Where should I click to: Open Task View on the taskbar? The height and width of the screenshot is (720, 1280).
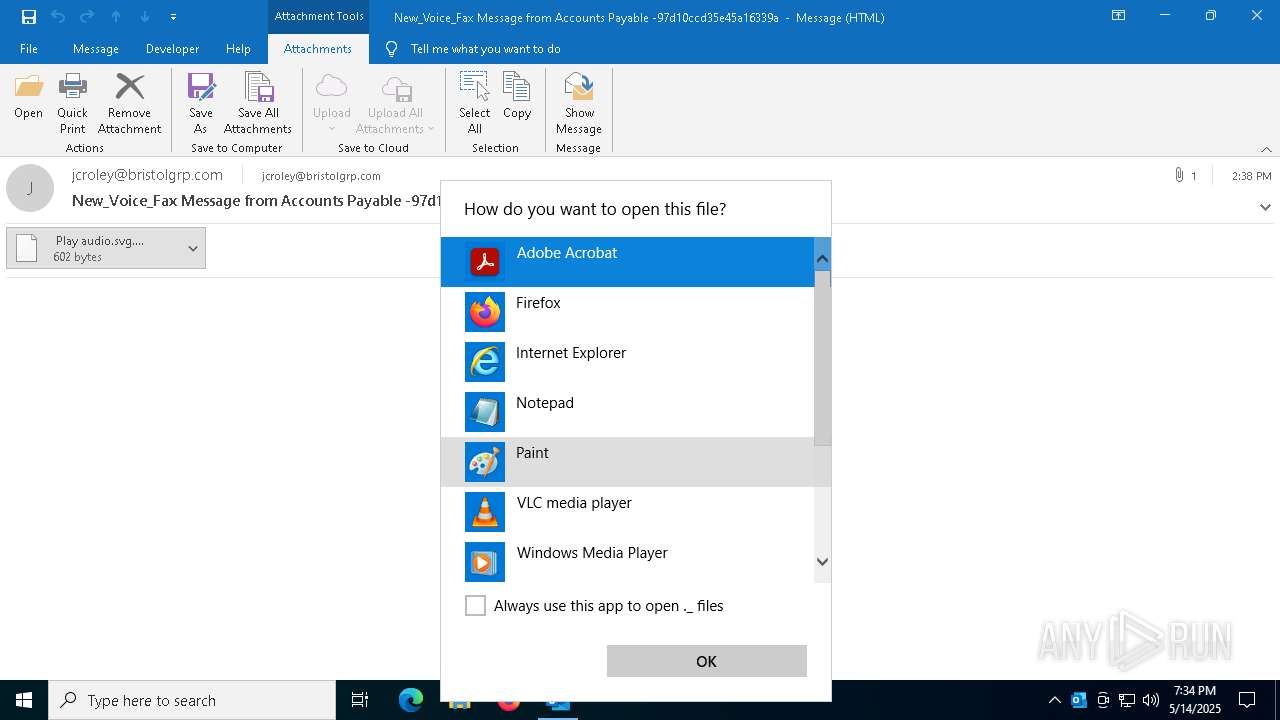point(360,700)
